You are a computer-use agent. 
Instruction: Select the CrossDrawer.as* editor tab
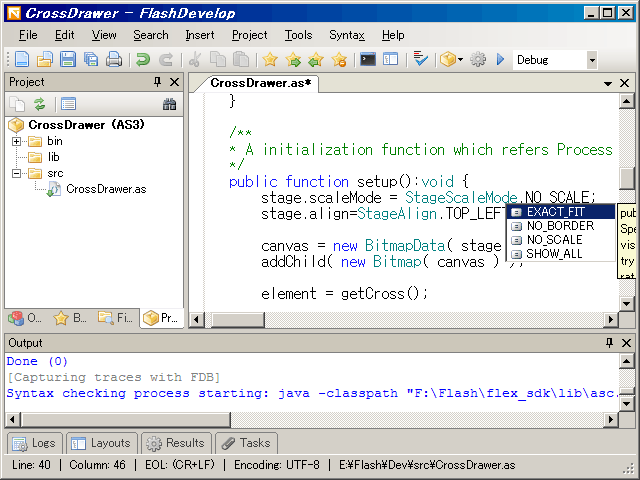coord(261,83)
